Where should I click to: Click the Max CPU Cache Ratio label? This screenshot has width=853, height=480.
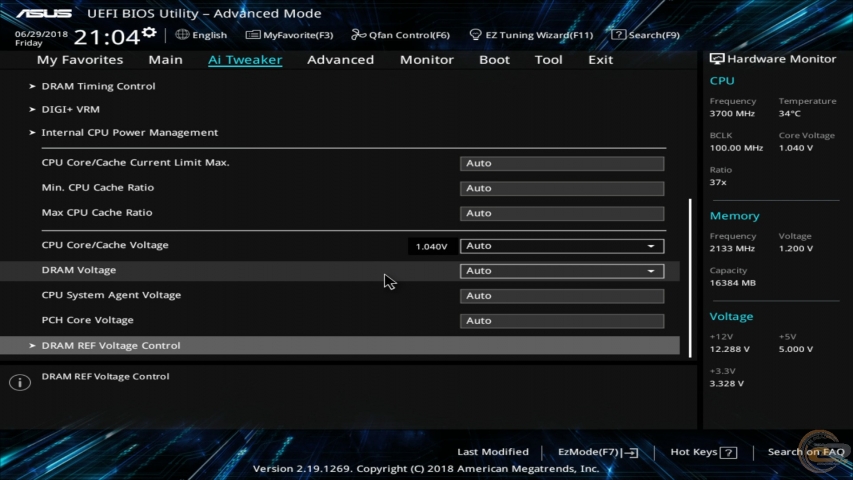click(x=97, y=212)
